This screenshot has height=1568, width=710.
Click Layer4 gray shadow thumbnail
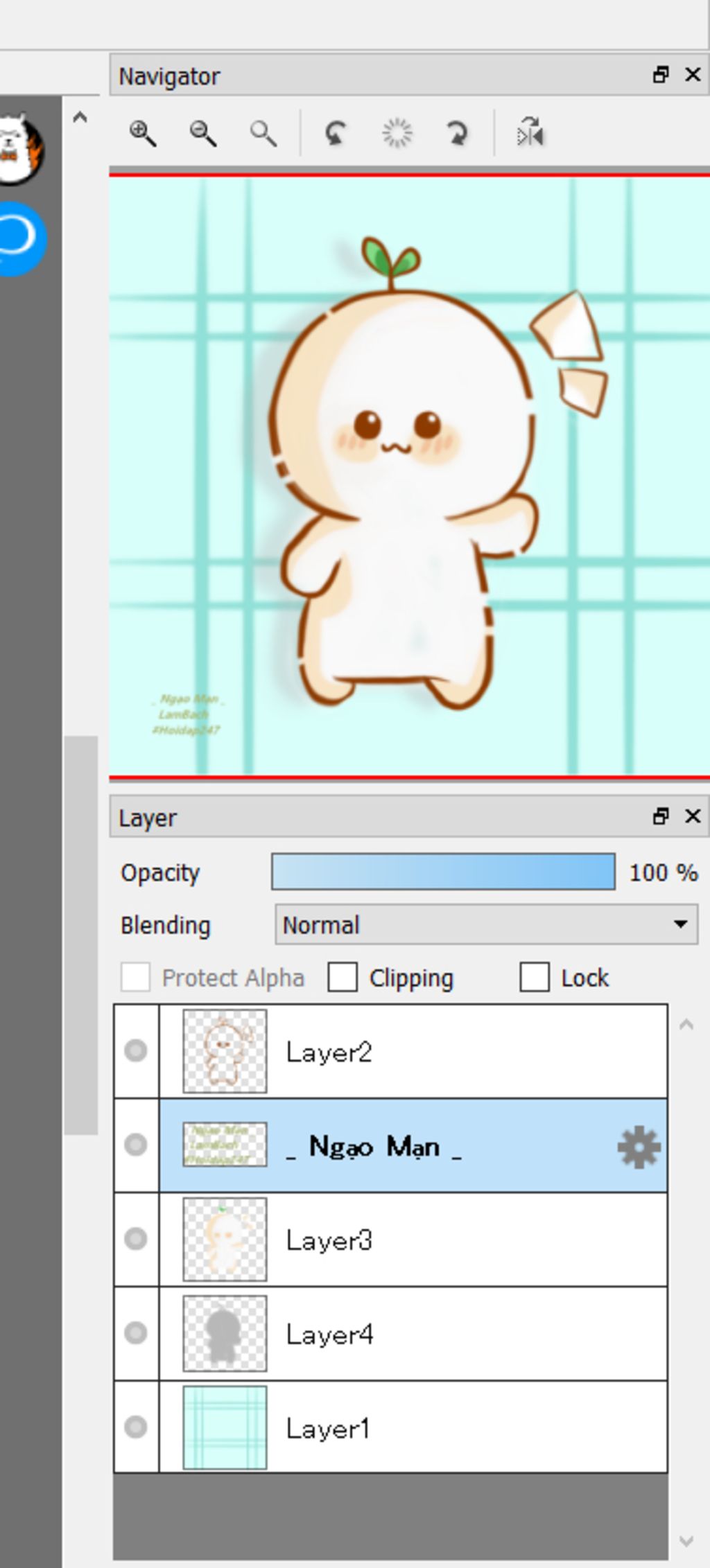225,1334
